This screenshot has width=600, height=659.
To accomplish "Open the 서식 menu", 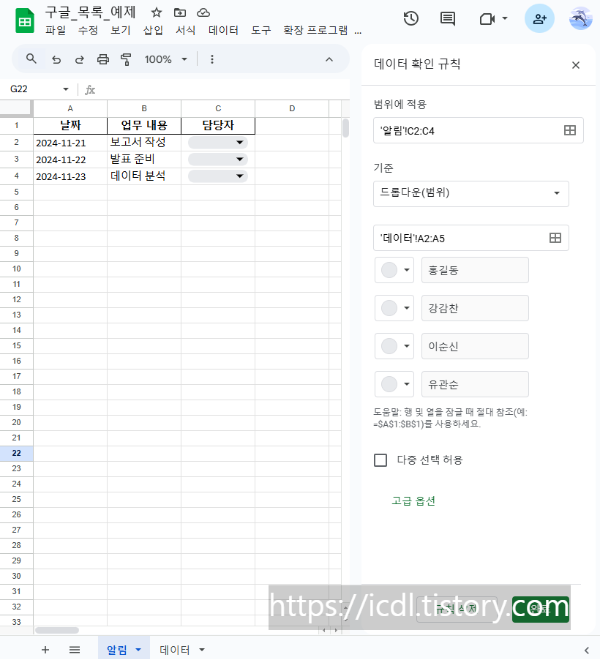I will [x=185, y=30].
